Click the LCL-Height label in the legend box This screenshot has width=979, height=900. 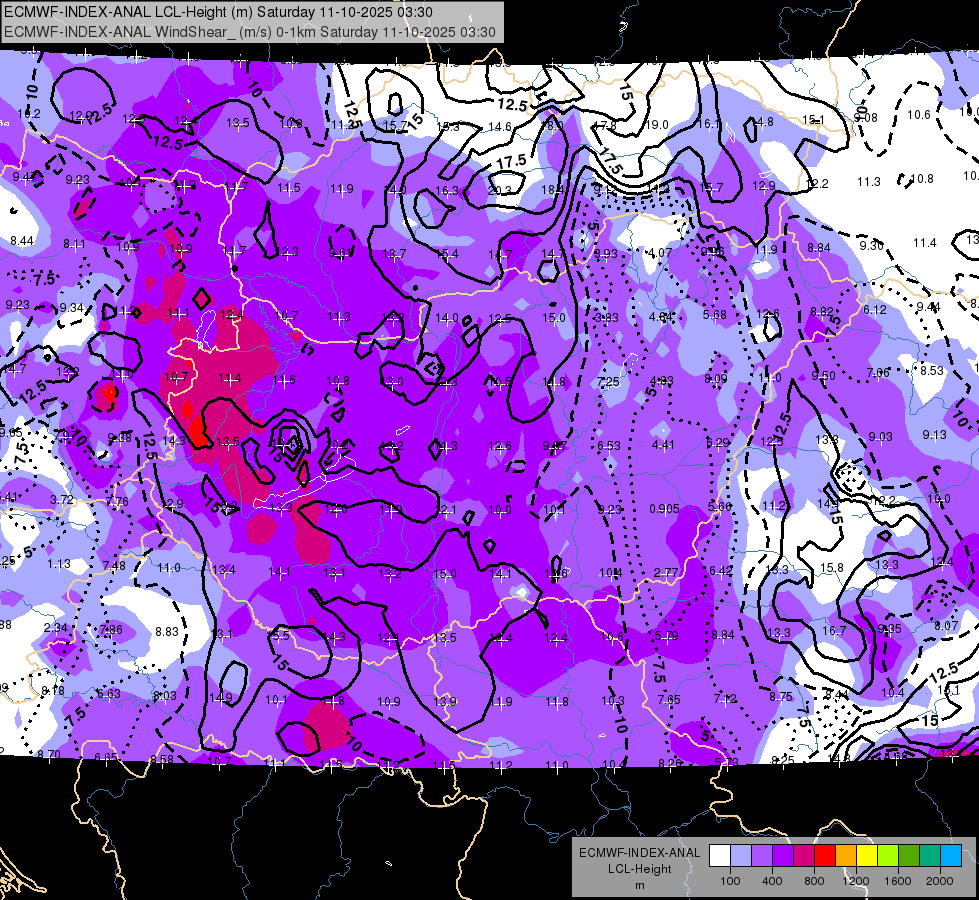pos(639,869)
